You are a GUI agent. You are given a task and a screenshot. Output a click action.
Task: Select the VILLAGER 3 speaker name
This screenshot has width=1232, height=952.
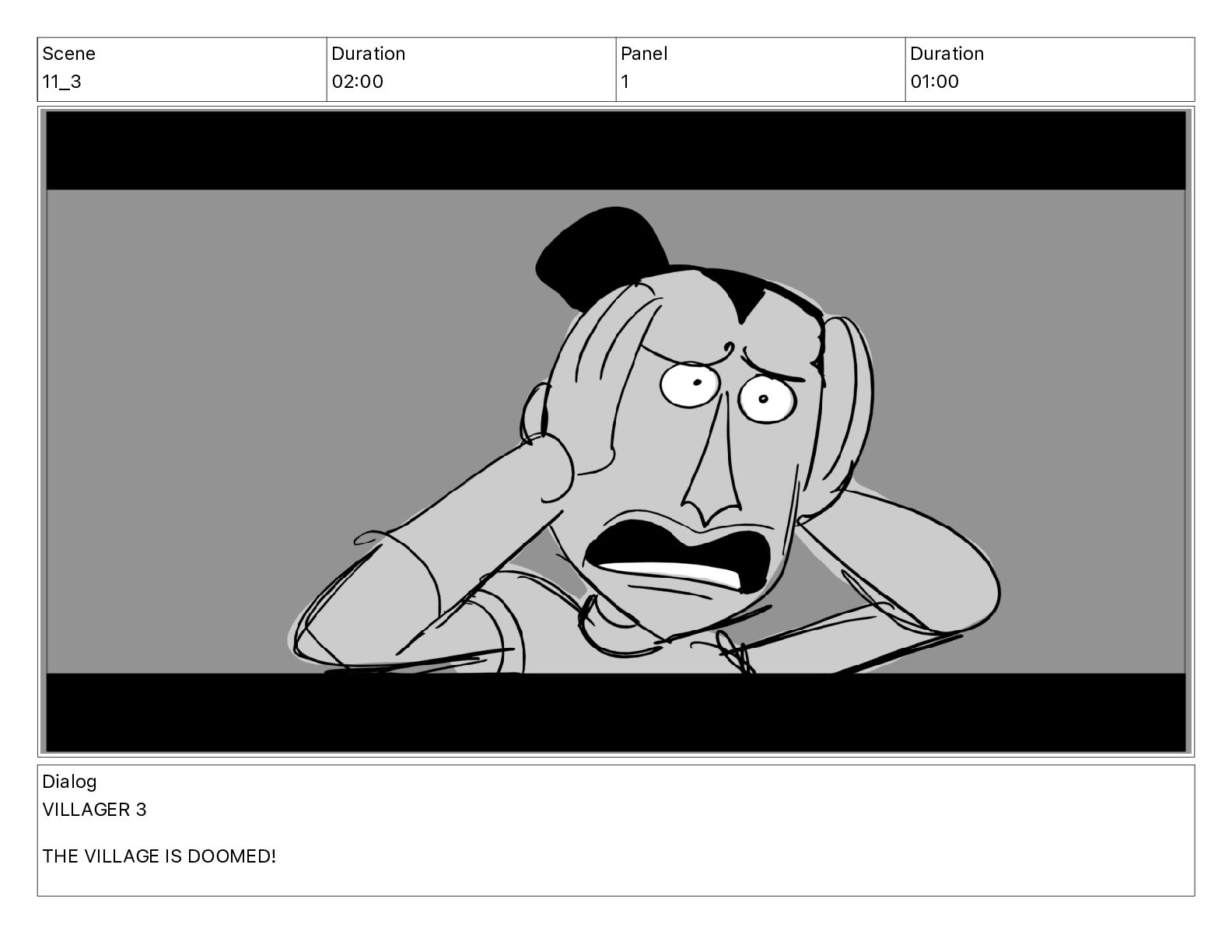coord(94,810)
